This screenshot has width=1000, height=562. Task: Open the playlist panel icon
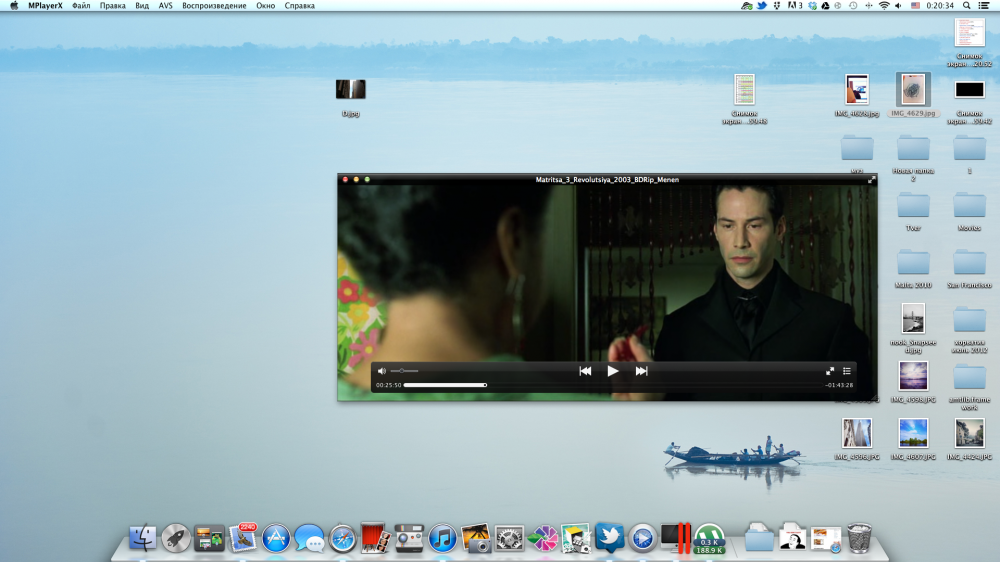pos(846,371)
